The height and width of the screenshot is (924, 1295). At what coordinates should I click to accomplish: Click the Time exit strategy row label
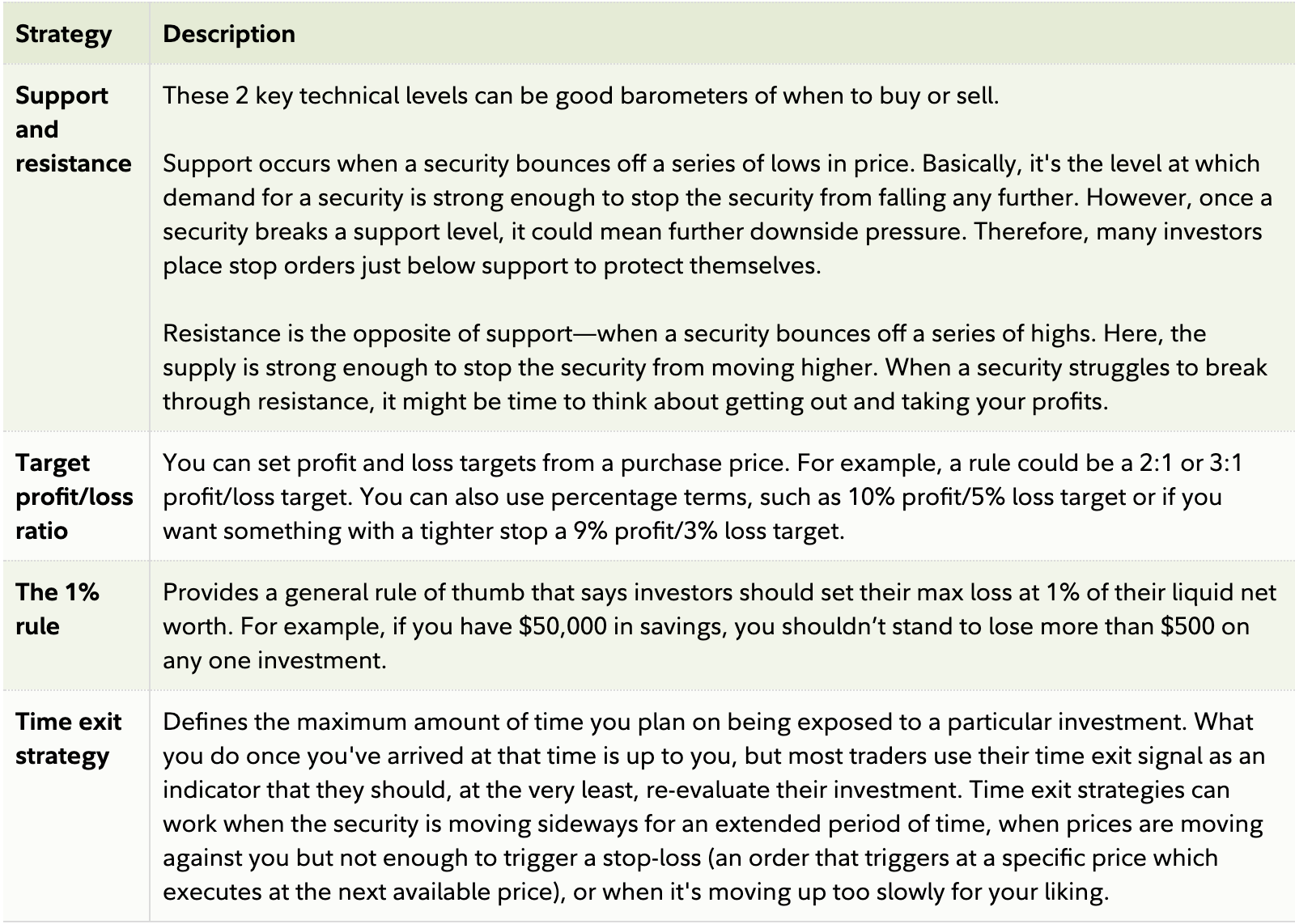68,738
